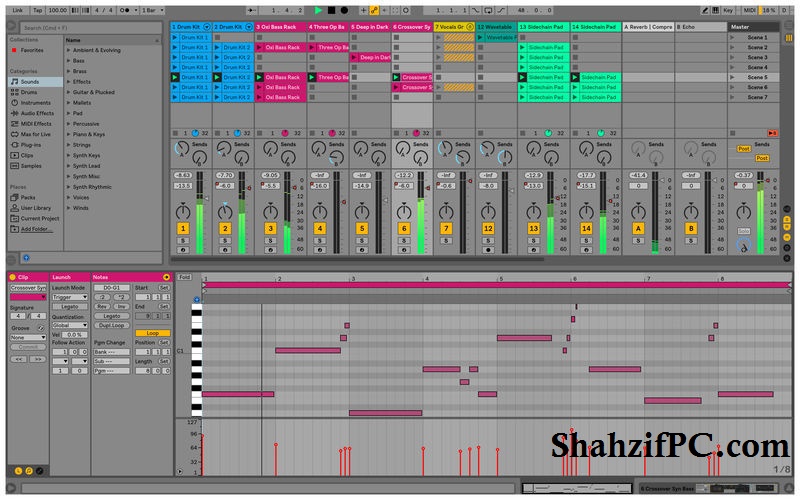Viewport: 800px width, 500px height.
Task: Click track 6 activator button
Action: [404, 228]
